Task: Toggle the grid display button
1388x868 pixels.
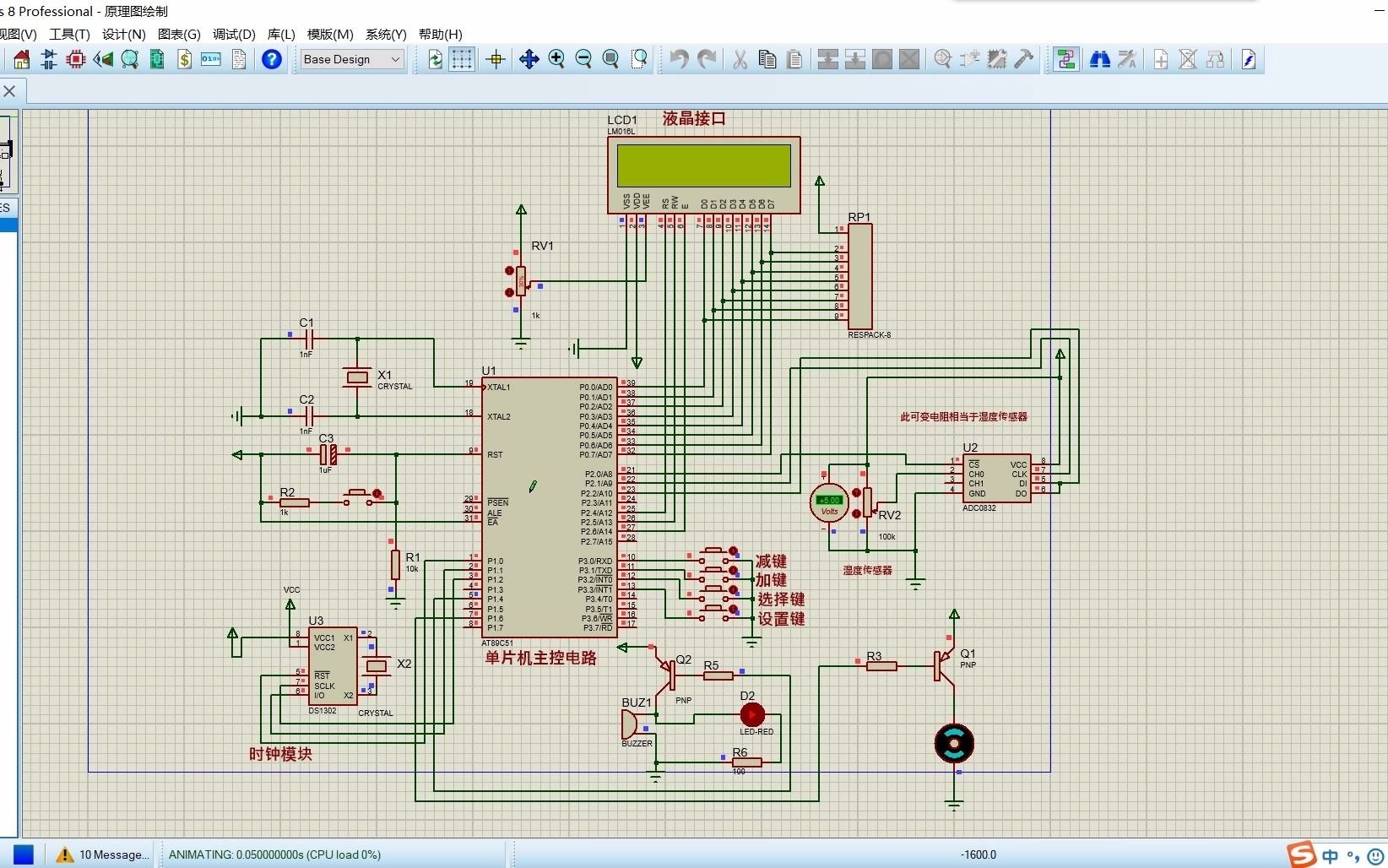Action: click(462, 59)
